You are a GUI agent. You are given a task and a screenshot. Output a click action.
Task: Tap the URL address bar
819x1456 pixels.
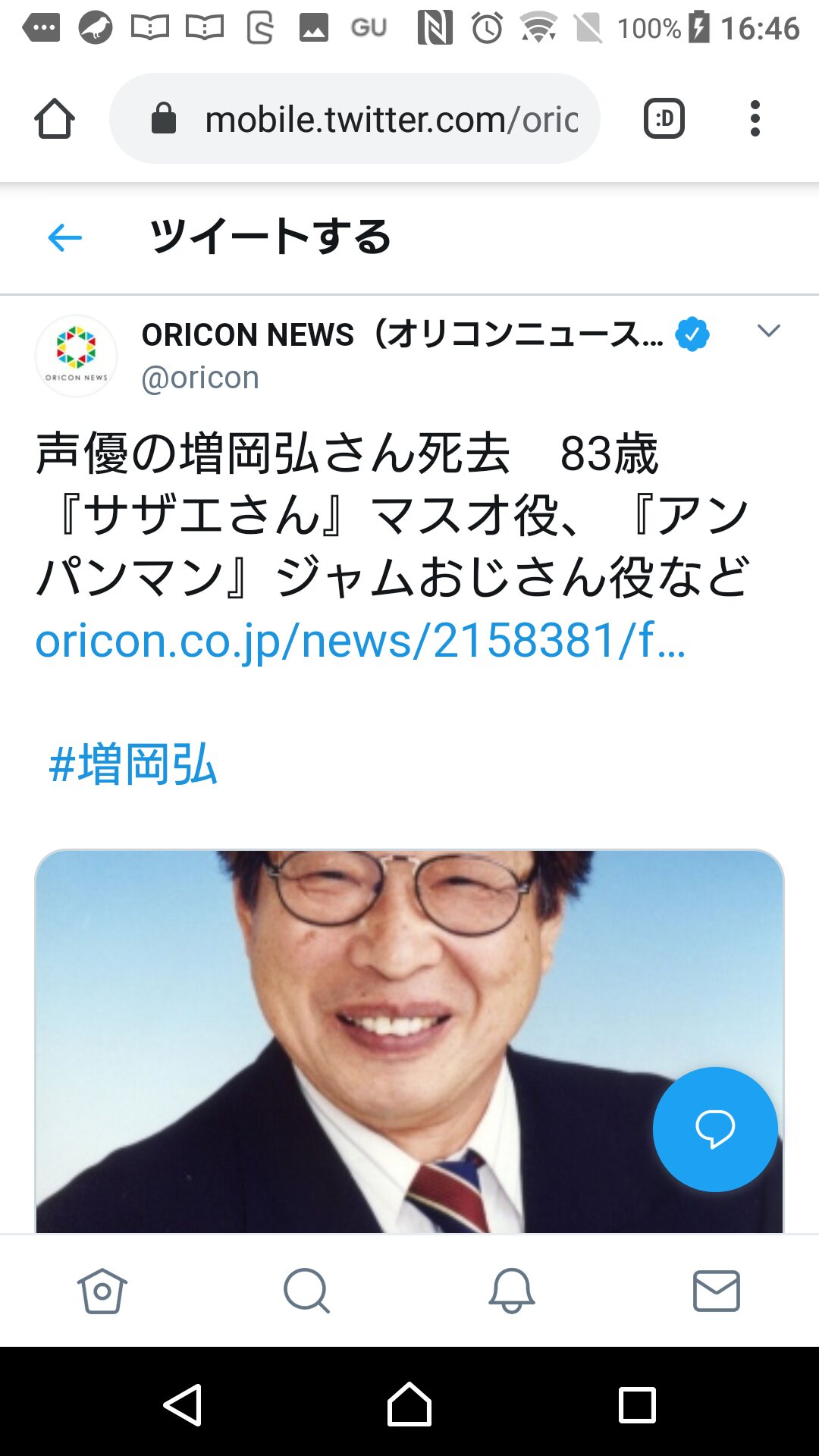point(355,119)
